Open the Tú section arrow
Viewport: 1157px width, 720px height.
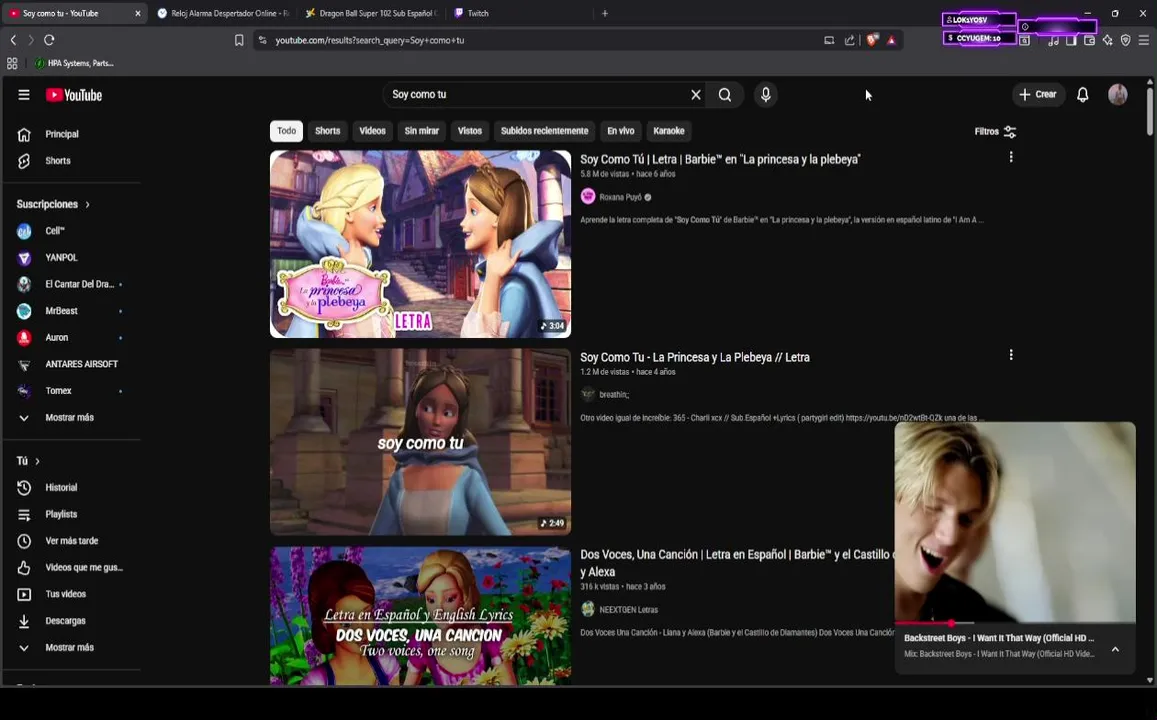click(37, 461)
